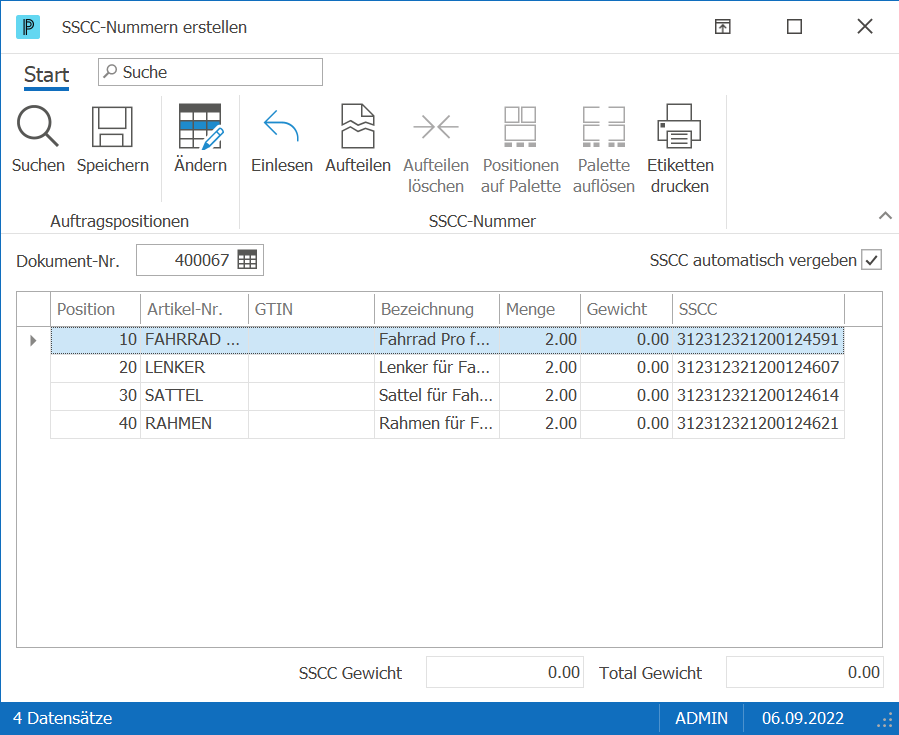Click the Suchen magnifier icon
Viewport: 899px width, 735px height.
[x=38, y=126]
